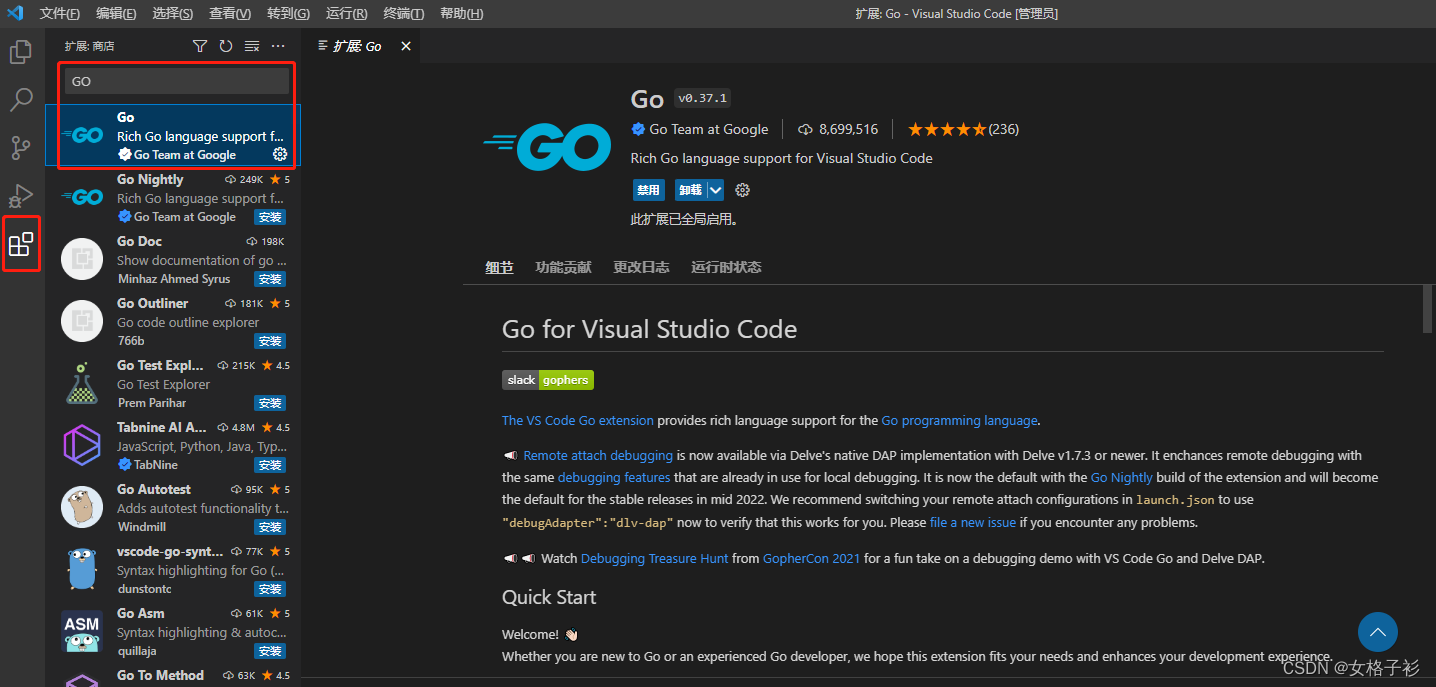Open the 'file a new issue' link
This screenshot has height=687, width=1436.
972,522
